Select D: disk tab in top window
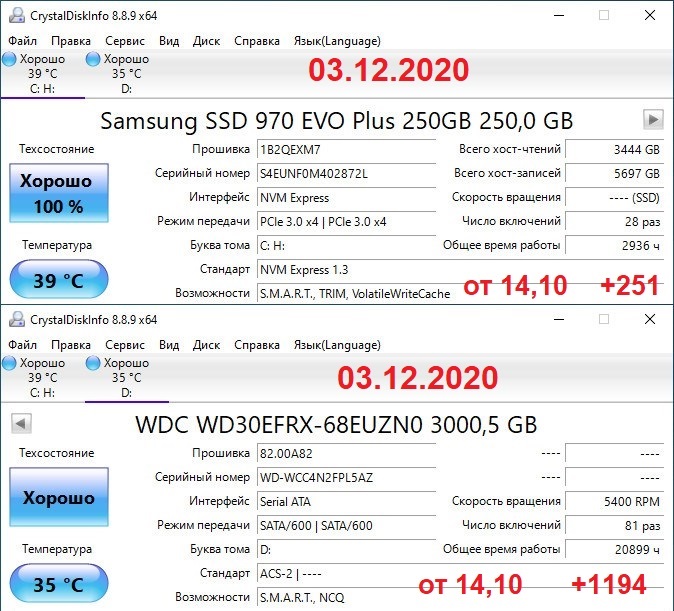Image resolution: width=674 pixels, height=611 pixels. tap(126, 74)
